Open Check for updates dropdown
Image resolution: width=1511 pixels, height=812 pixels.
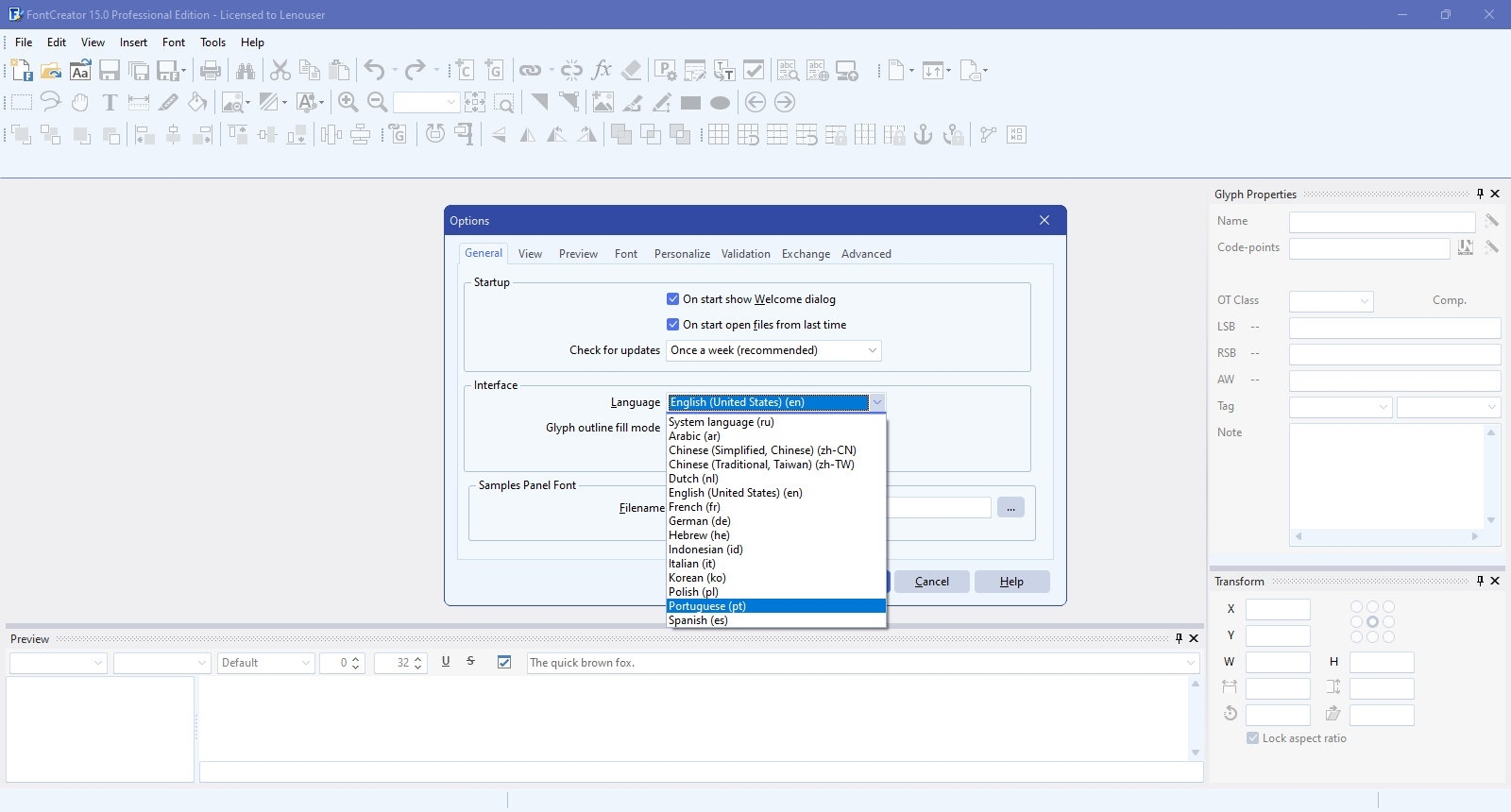point(773,350)
